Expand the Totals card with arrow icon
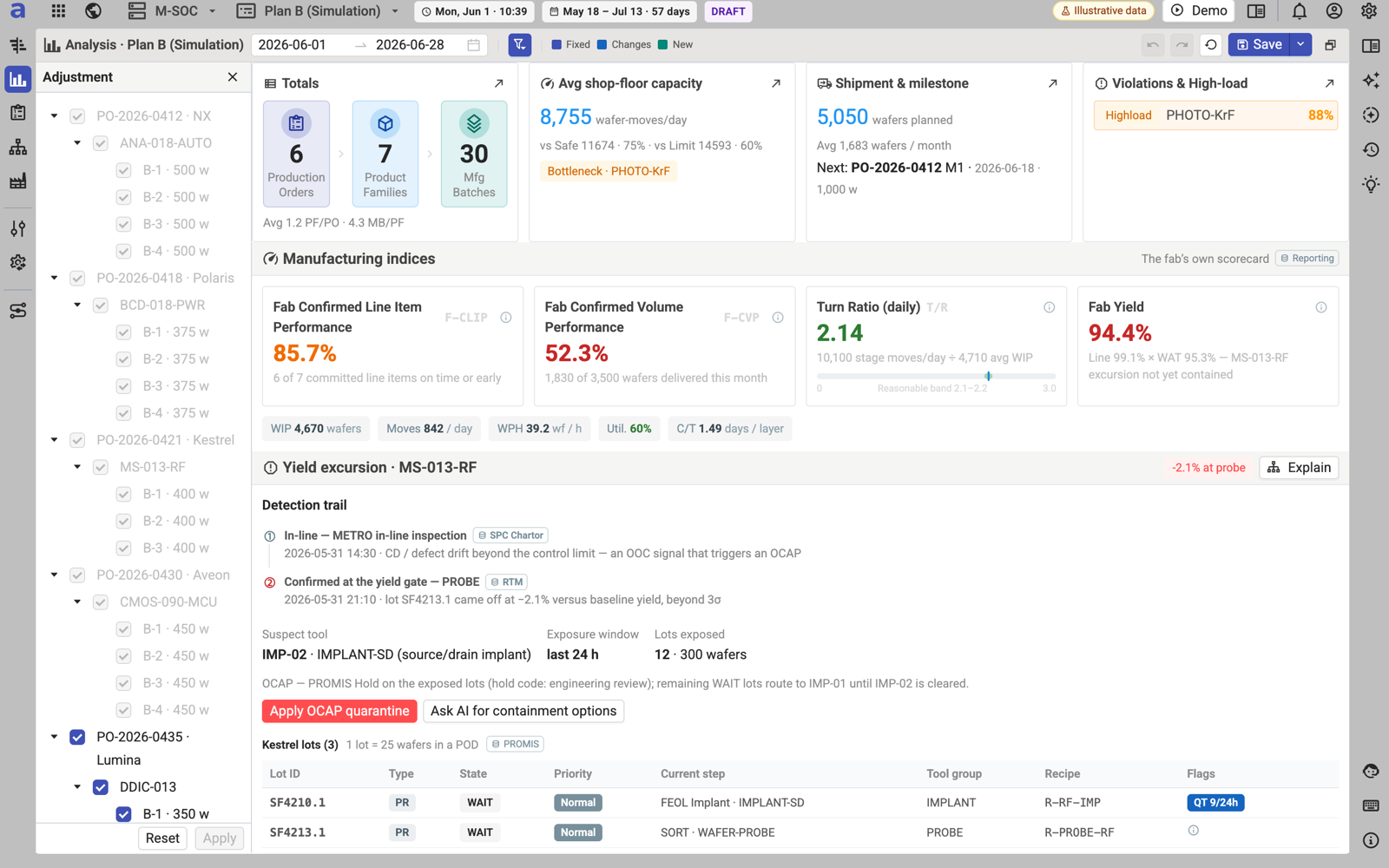The image size is (1389, 868). coord(499,83)
